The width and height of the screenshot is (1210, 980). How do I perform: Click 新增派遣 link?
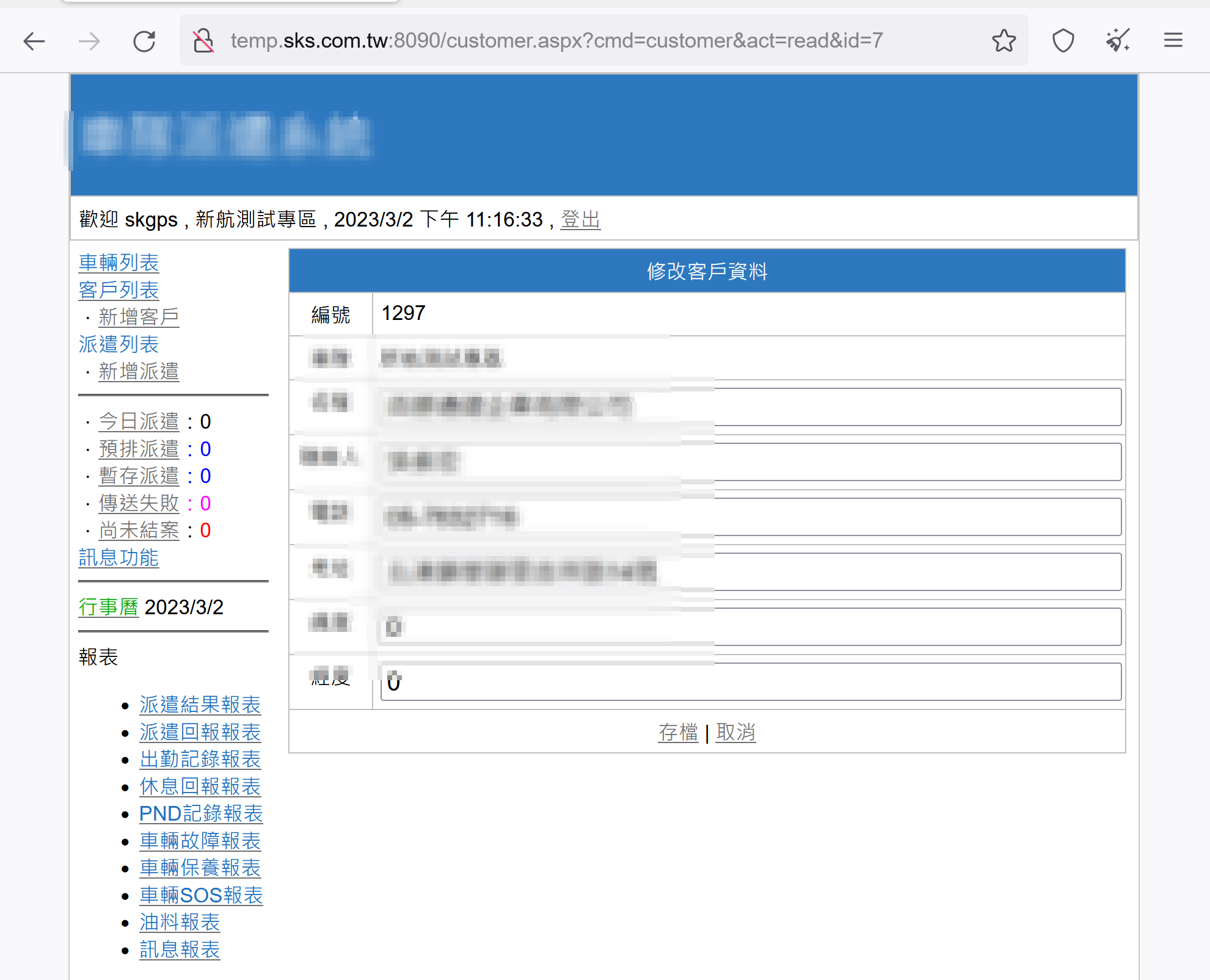(x=139, y=371)
